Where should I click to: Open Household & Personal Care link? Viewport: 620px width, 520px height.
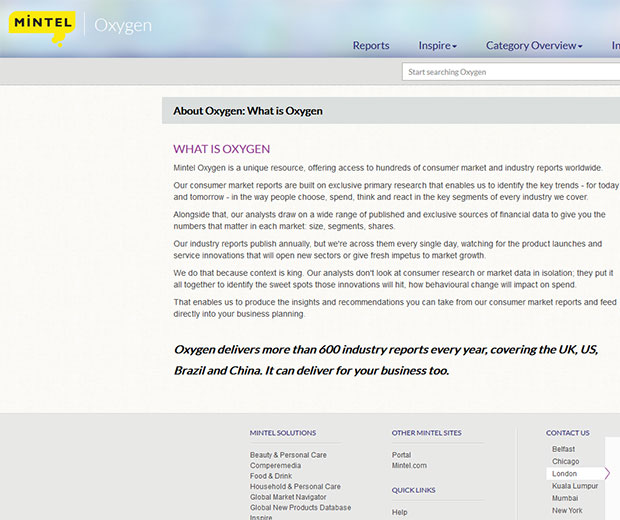[295, 486]
